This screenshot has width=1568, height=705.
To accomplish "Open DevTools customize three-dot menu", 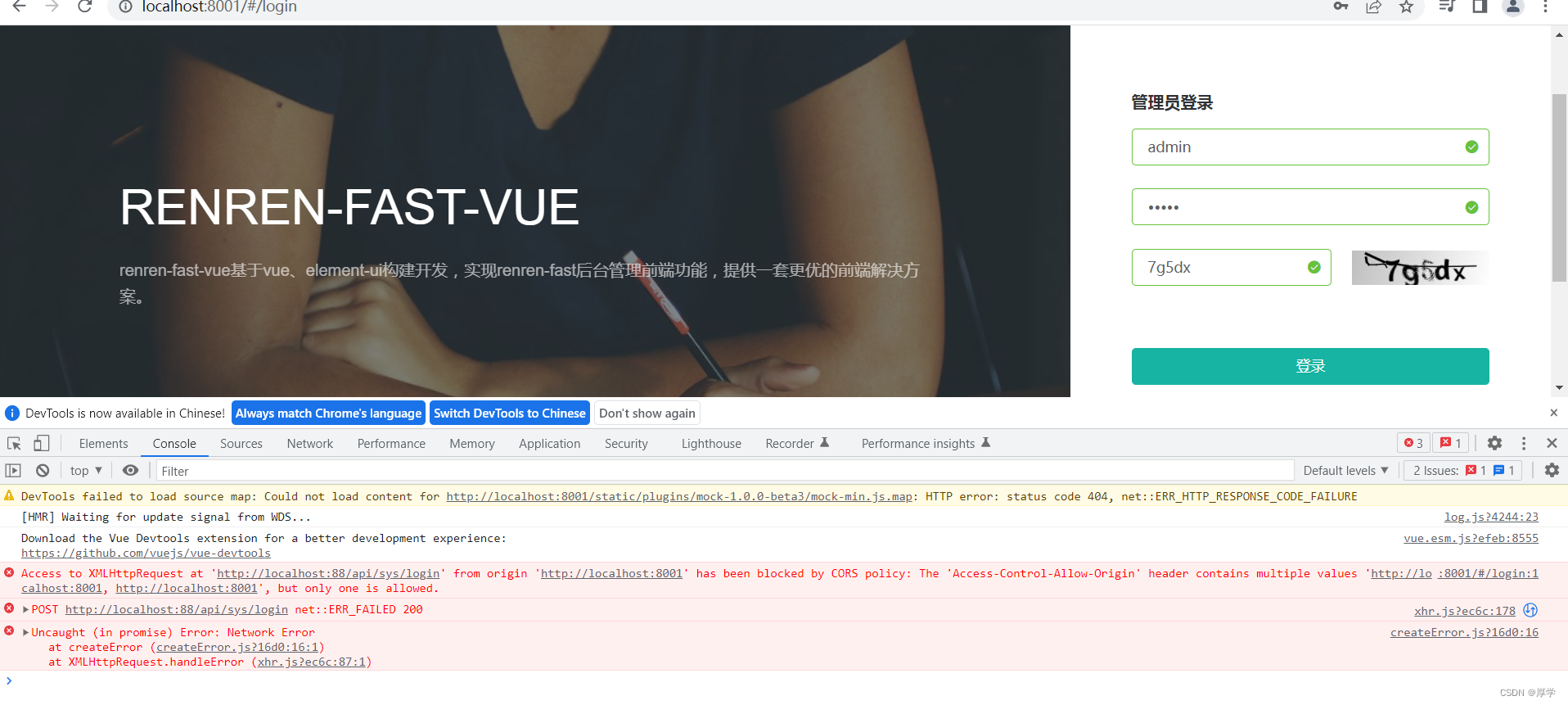I will click(1524, 443).
